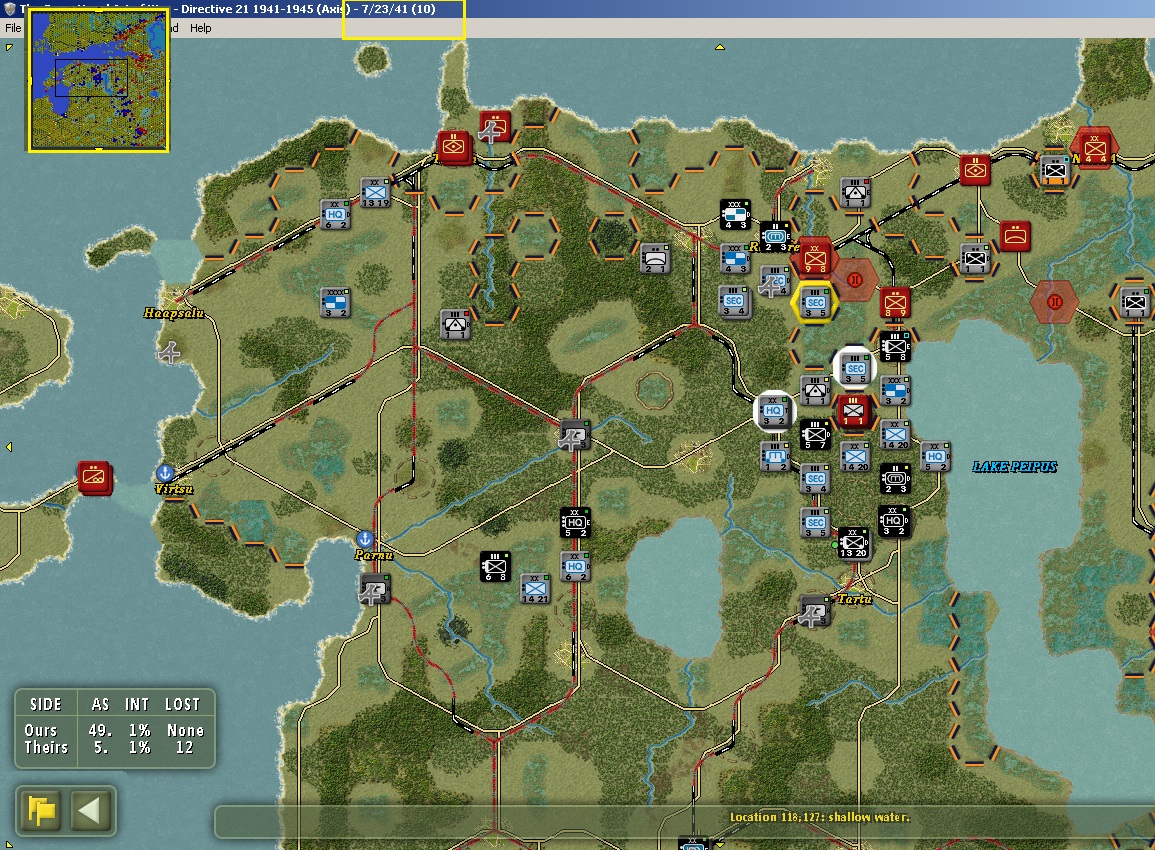1155x850 pixels.
Task: Select the gray 14-21 infantry division
Action: click(535, 589)
